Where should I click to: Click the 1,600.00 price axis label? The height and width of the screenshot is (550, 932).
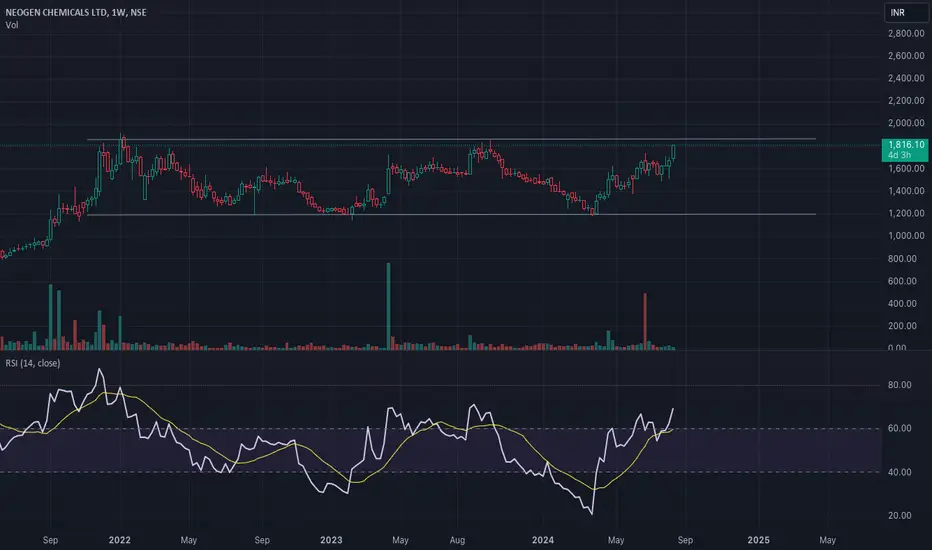pos(906,169)
